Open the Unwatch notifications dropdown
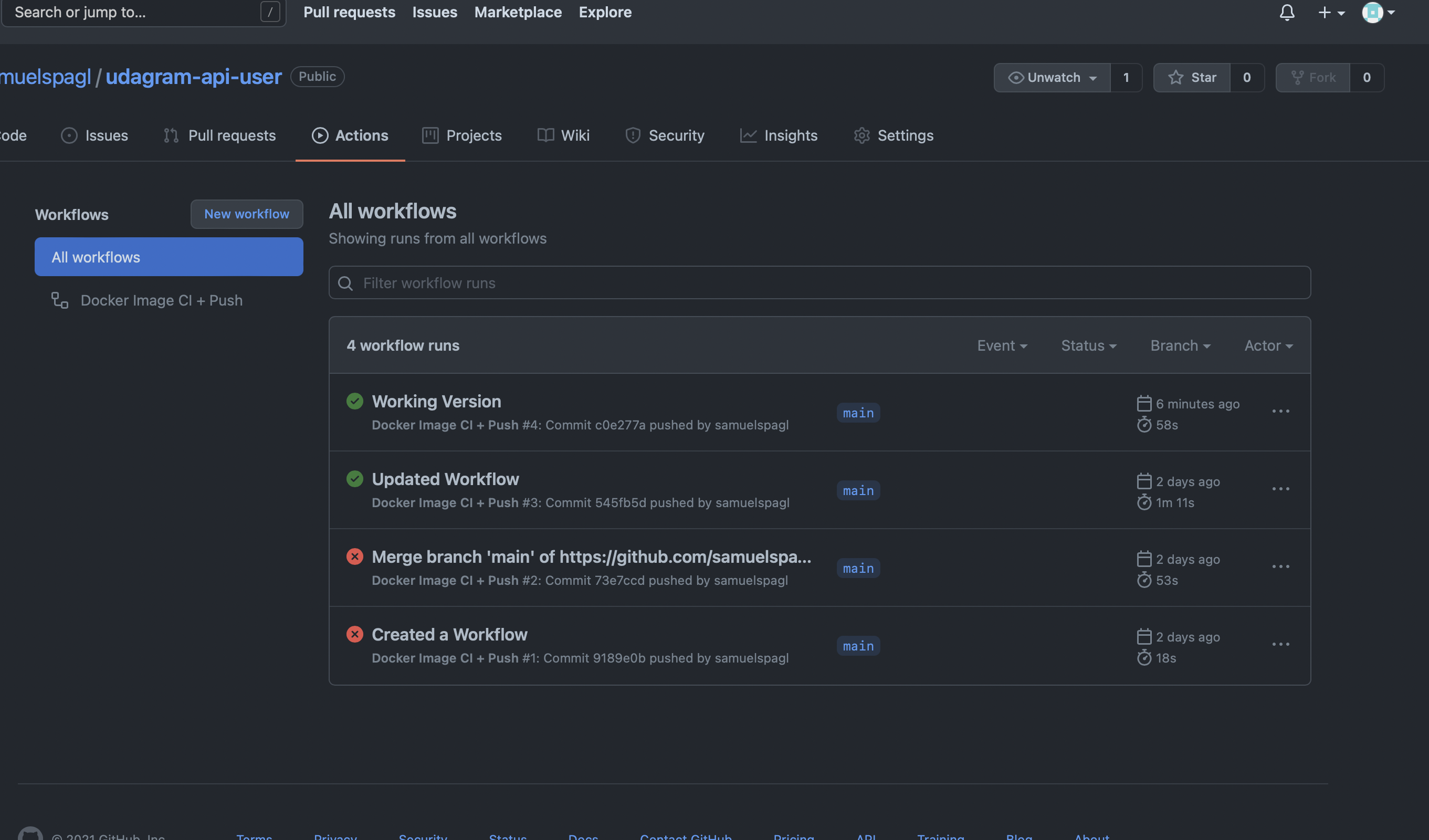This screenshot has height=840, width=1429. click(1052, 78)
